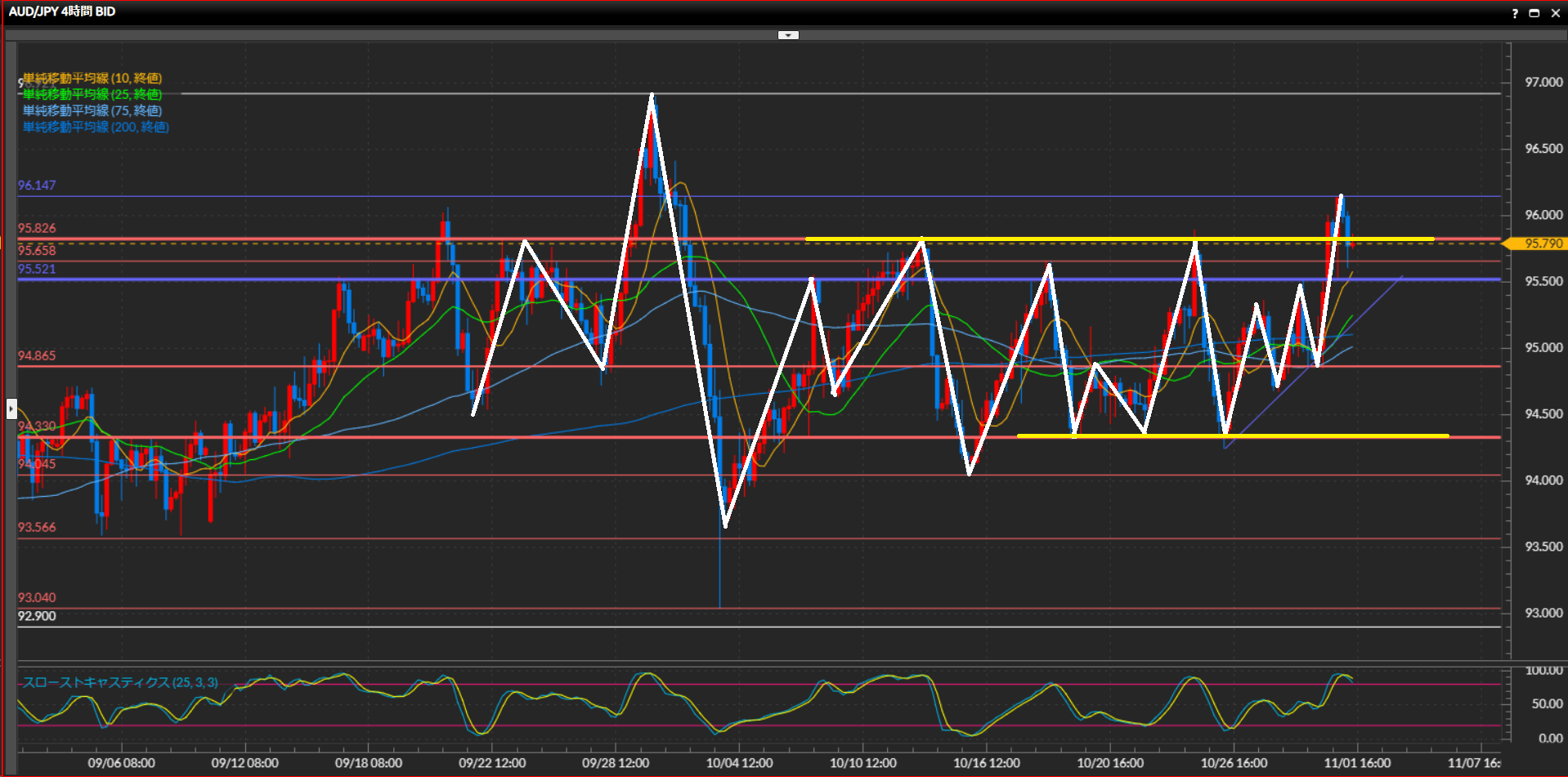Image resolution: width=1568 pixels, height=777 pixels.
Task: Select the 単純移動平均線 (25, 終値) indicator label
Action: tap(92, 95)
